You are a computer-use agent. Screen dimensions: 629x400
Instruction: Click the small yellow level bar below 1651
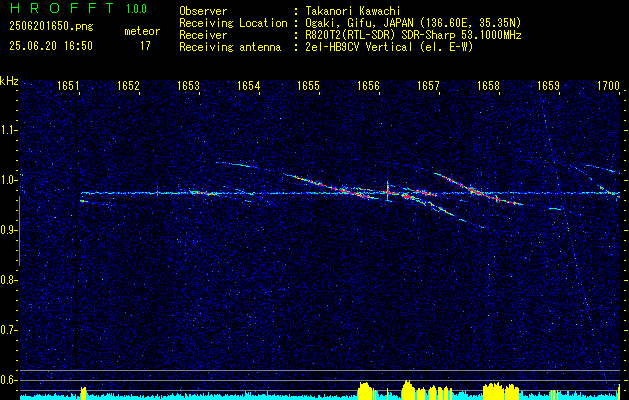[x=83, y=394]
